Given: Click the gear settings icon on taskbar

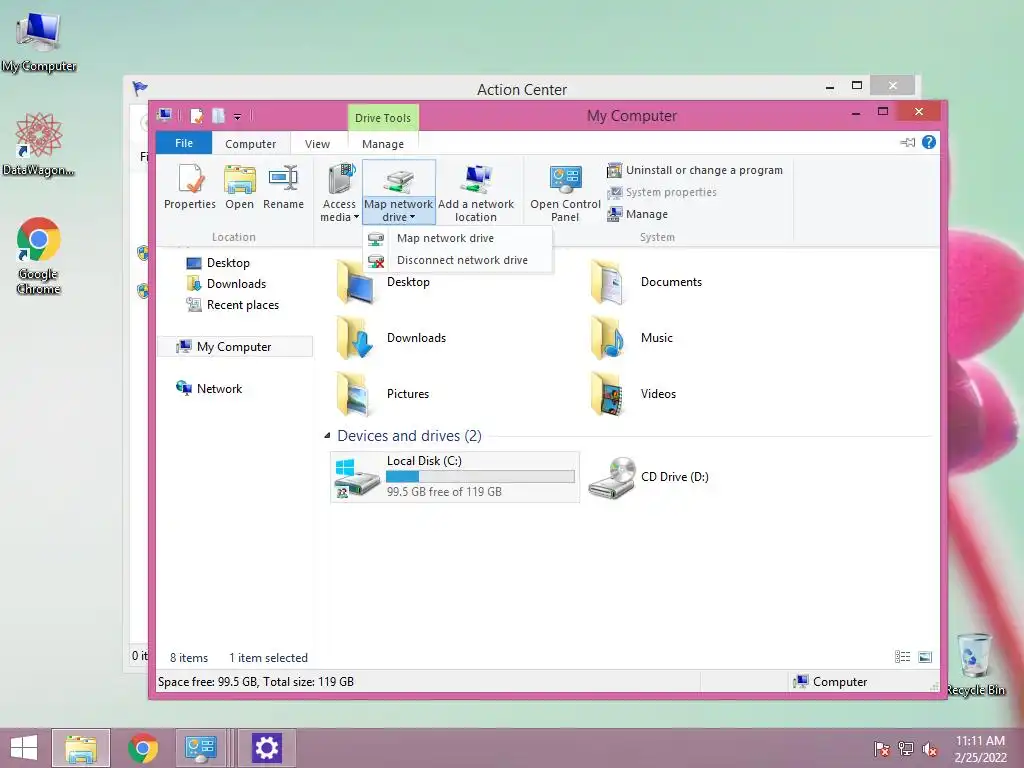Looking at the screenshot, I should [266, 748].
